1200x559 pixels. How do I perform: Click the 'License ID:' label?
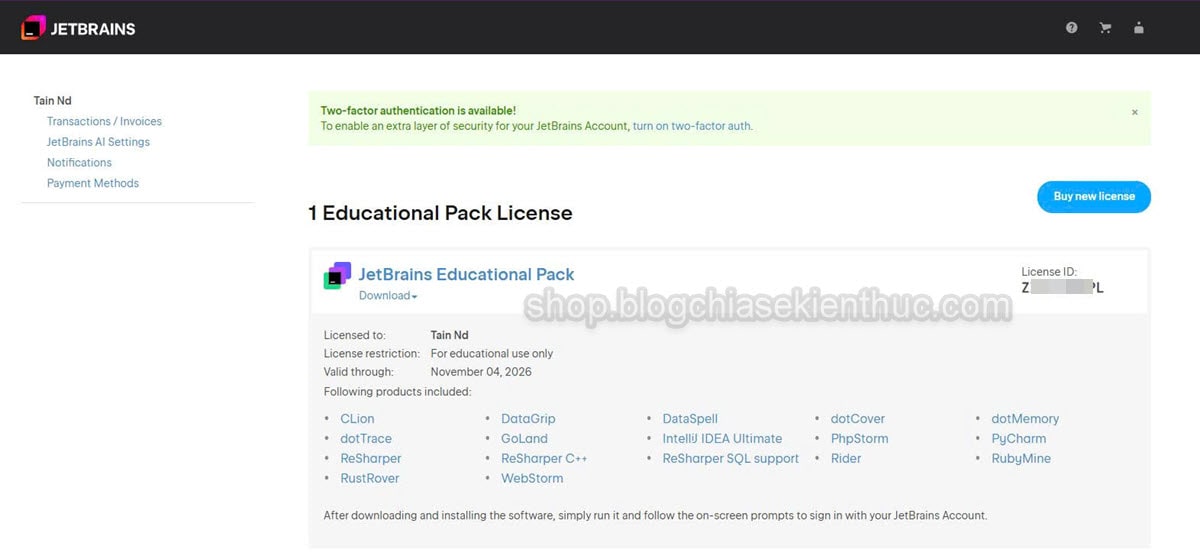tap(1049, 272)
